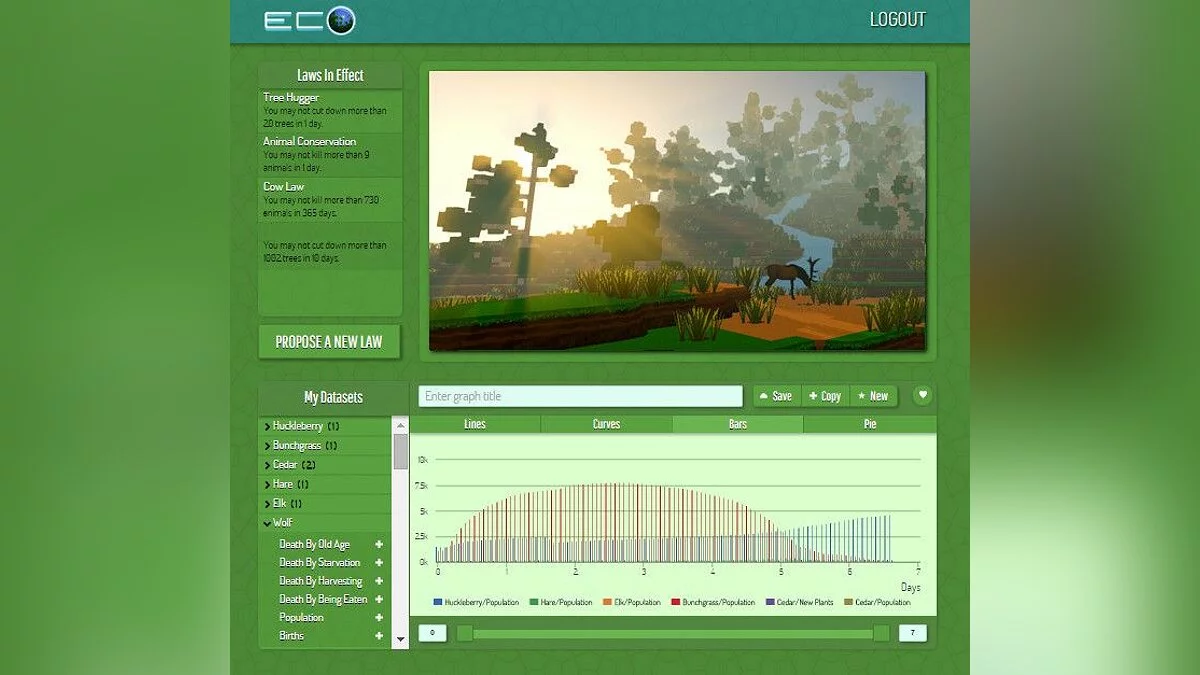The width and height of the screenshot is (1200, 675).
Task: Click the heart favorite icon
Action: (x=923, y=395)
